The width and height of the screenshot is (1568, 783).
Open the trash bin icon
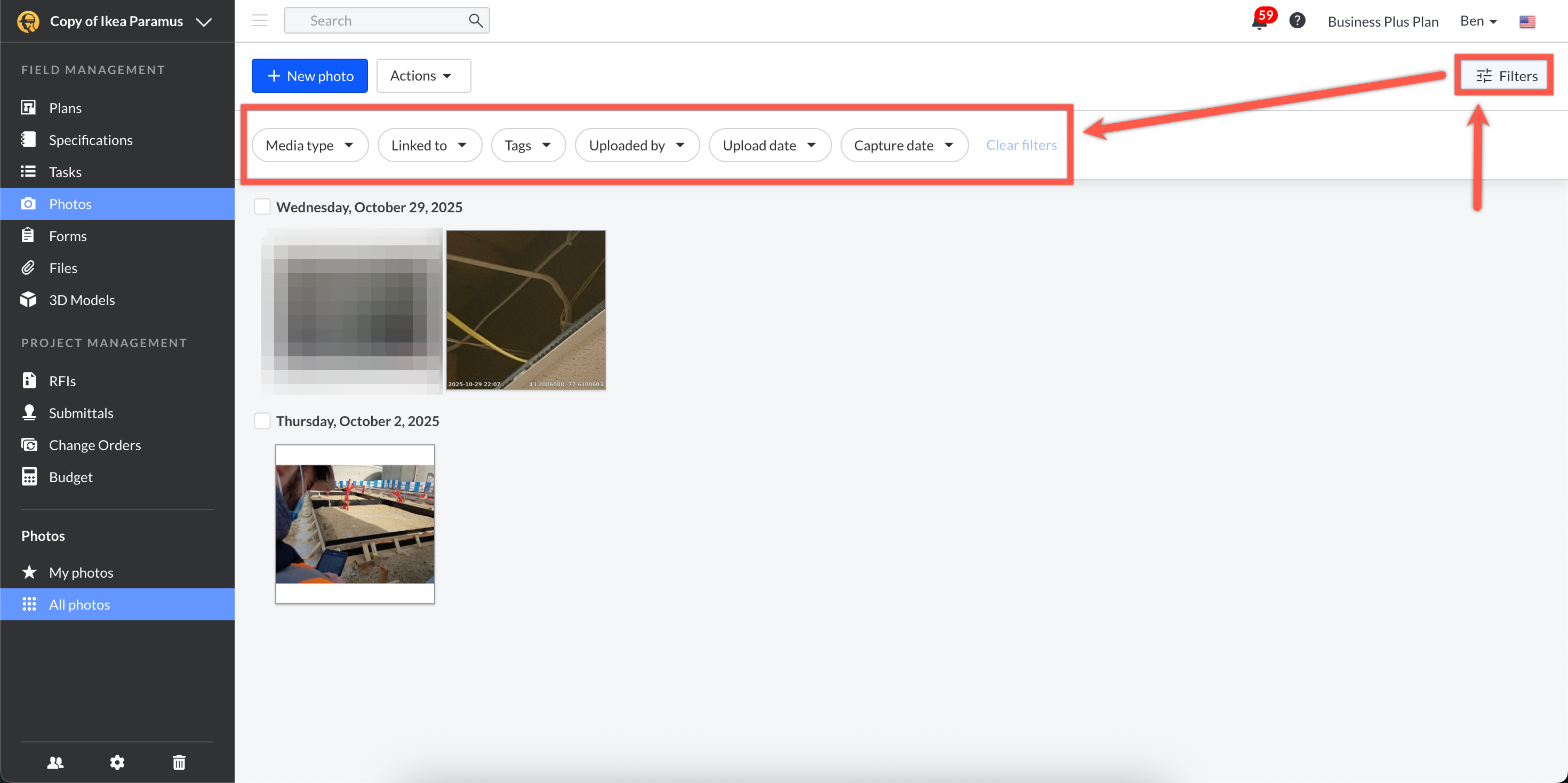(179, 762)
